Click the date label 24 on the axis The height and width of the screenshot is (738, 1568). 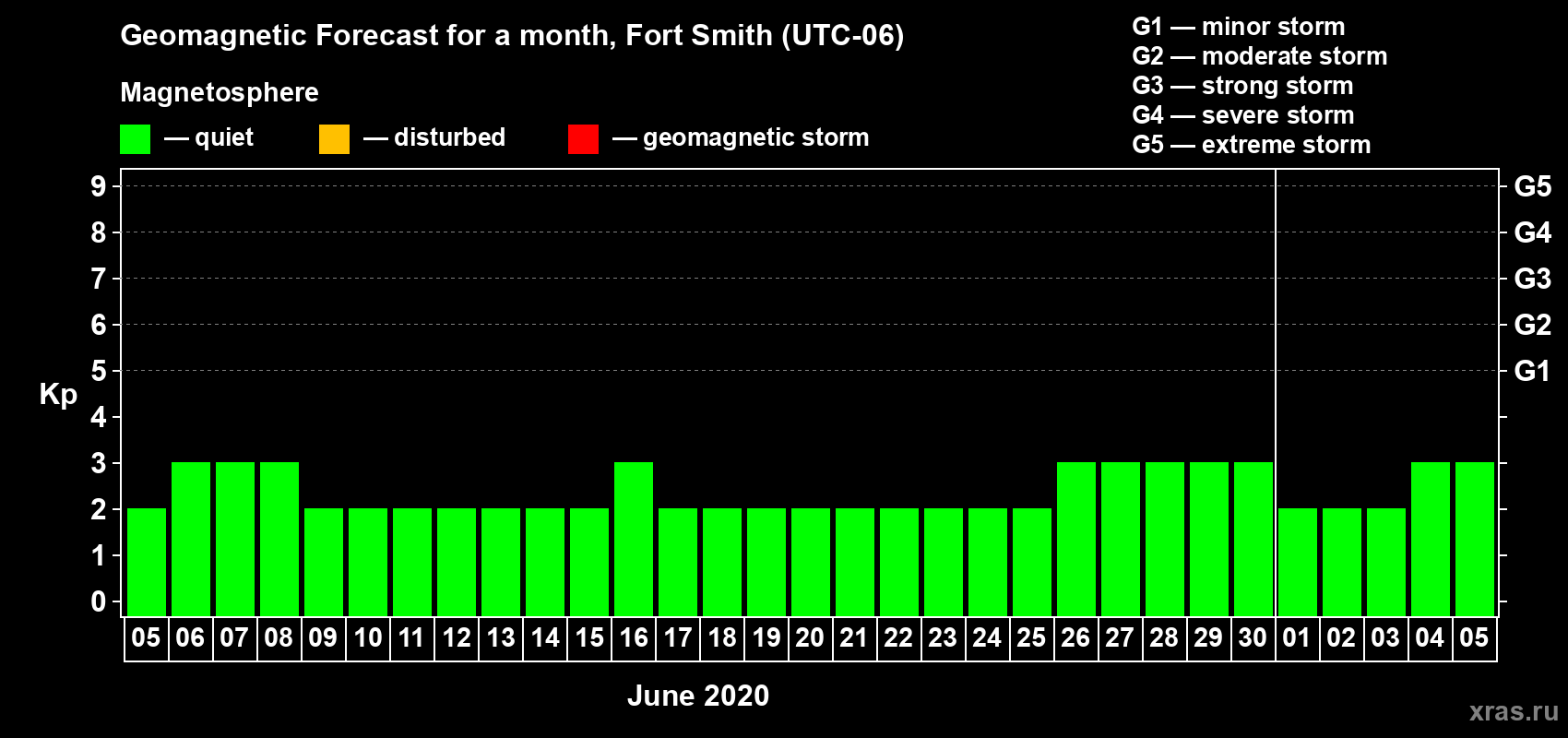(x=987, y=638)
